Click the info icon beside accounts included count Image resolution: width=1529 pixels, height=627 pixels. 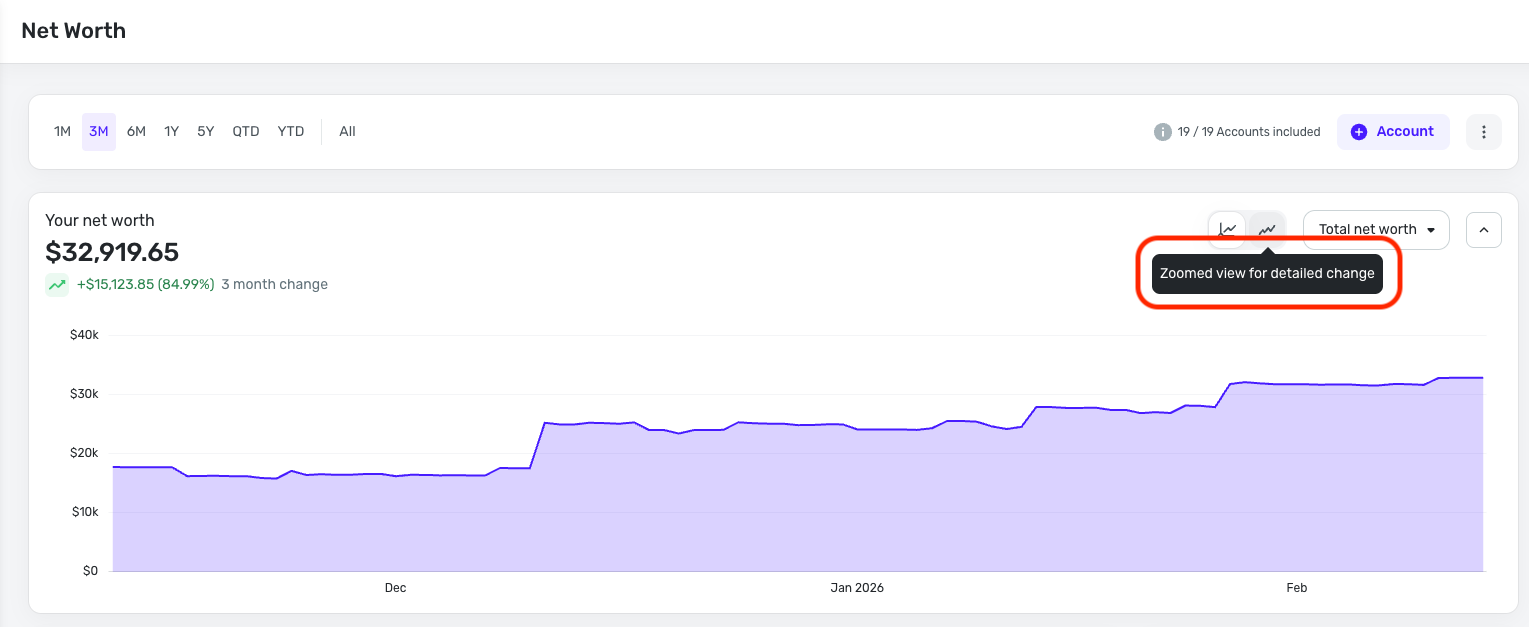tap(1162, 131)
